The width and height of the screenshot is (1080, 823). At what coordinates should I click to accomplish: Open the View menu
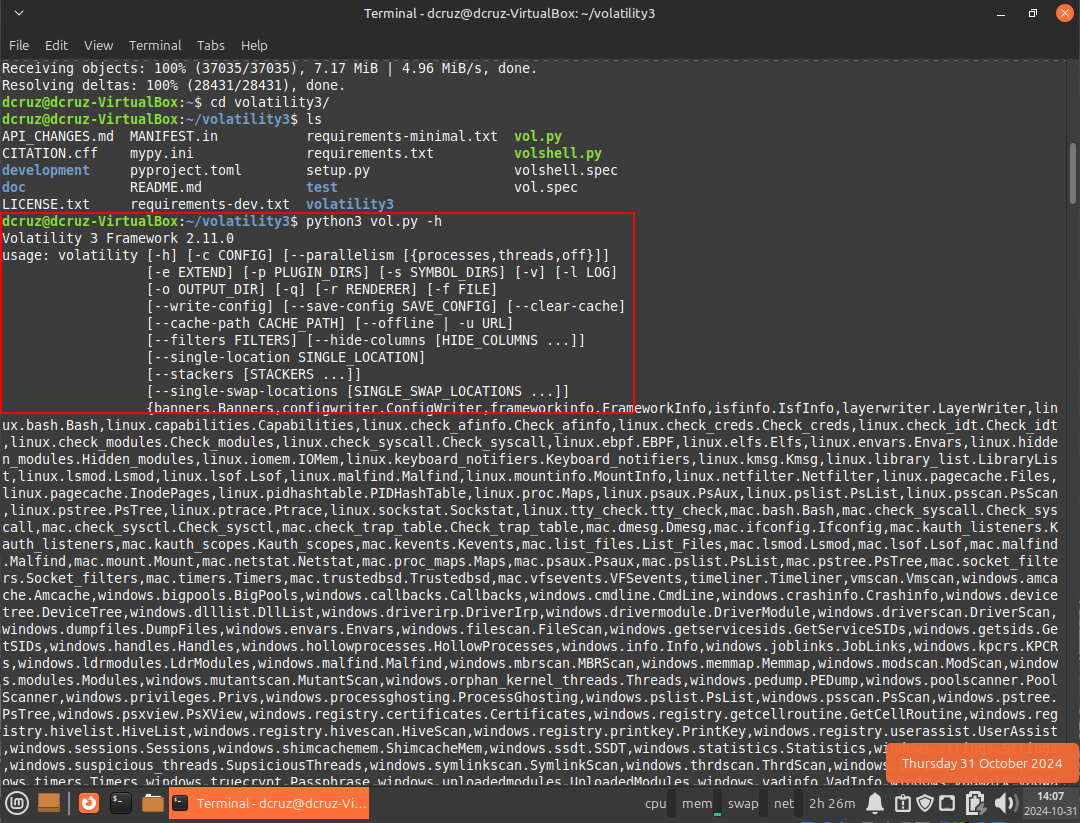pyautogui.click(x=98, y=45)
